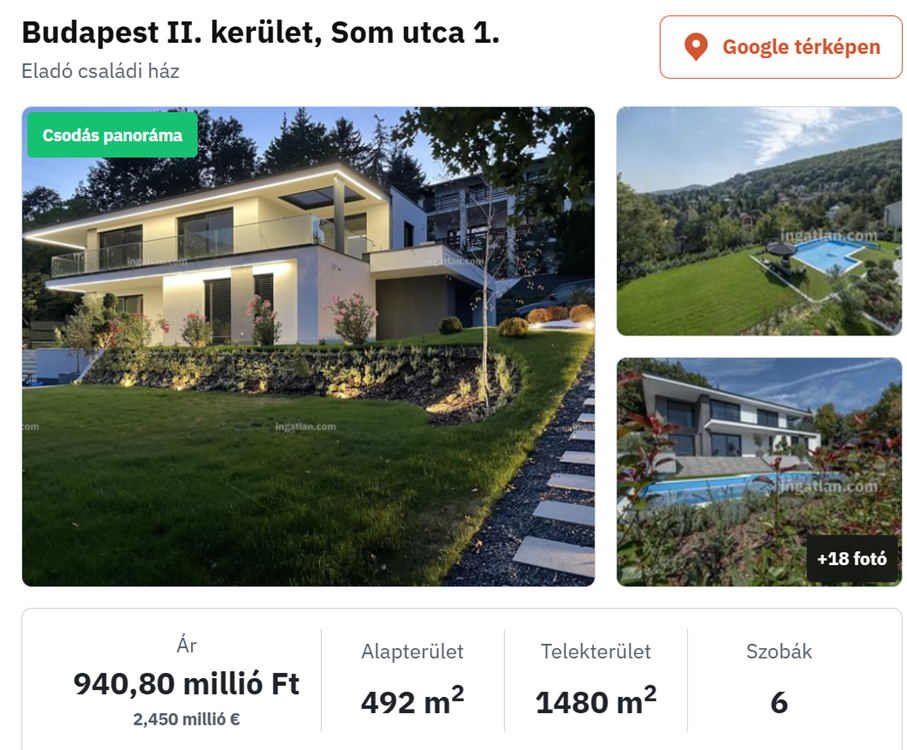View the aerial garden and pool photo
907x750 pixels.
(x=758, y=220)
